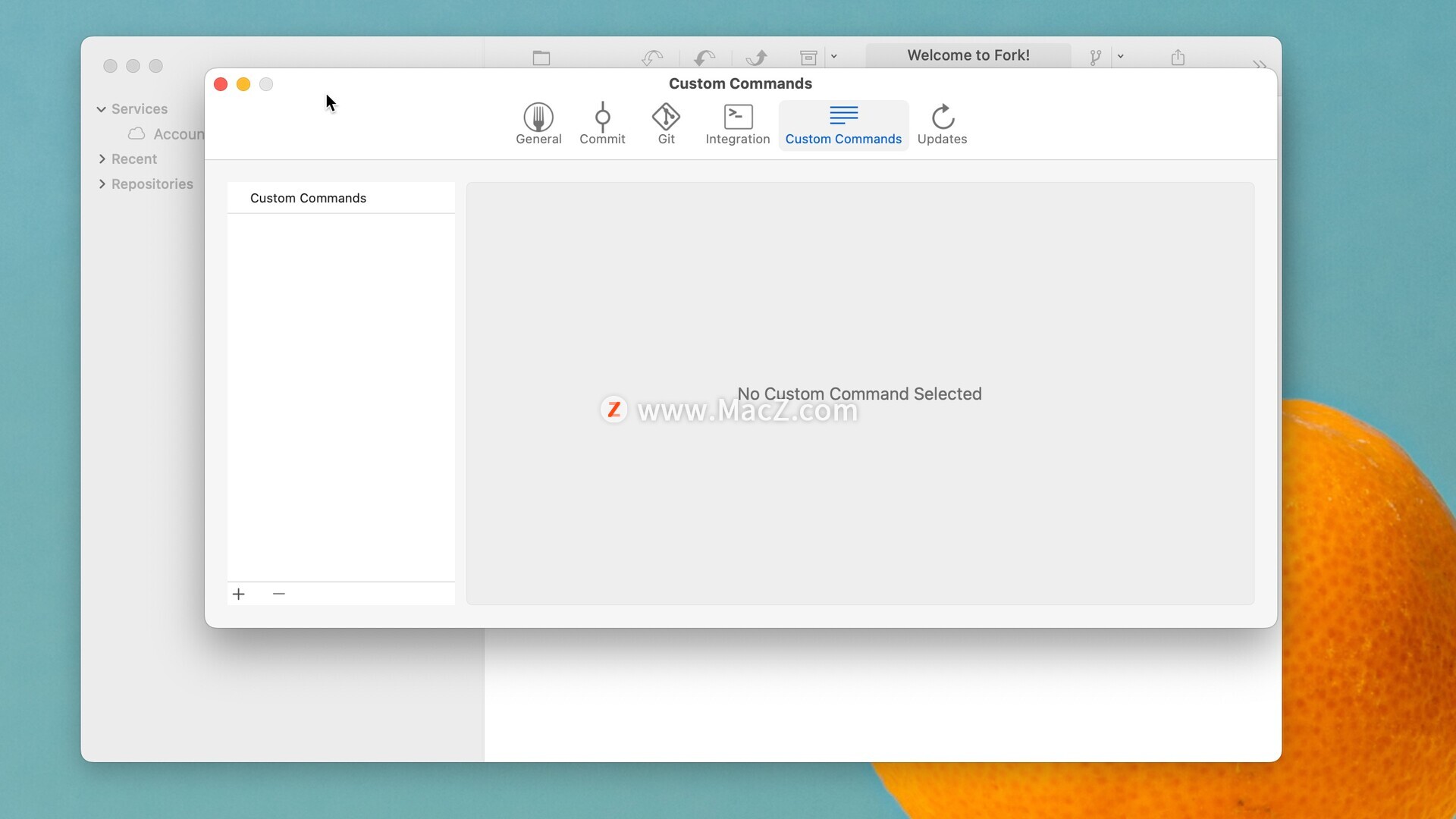Click the Pull icon in Fork toolbar
Image resolution: width=1456 pixels, height=819 pixels.
tap(704, 58)
